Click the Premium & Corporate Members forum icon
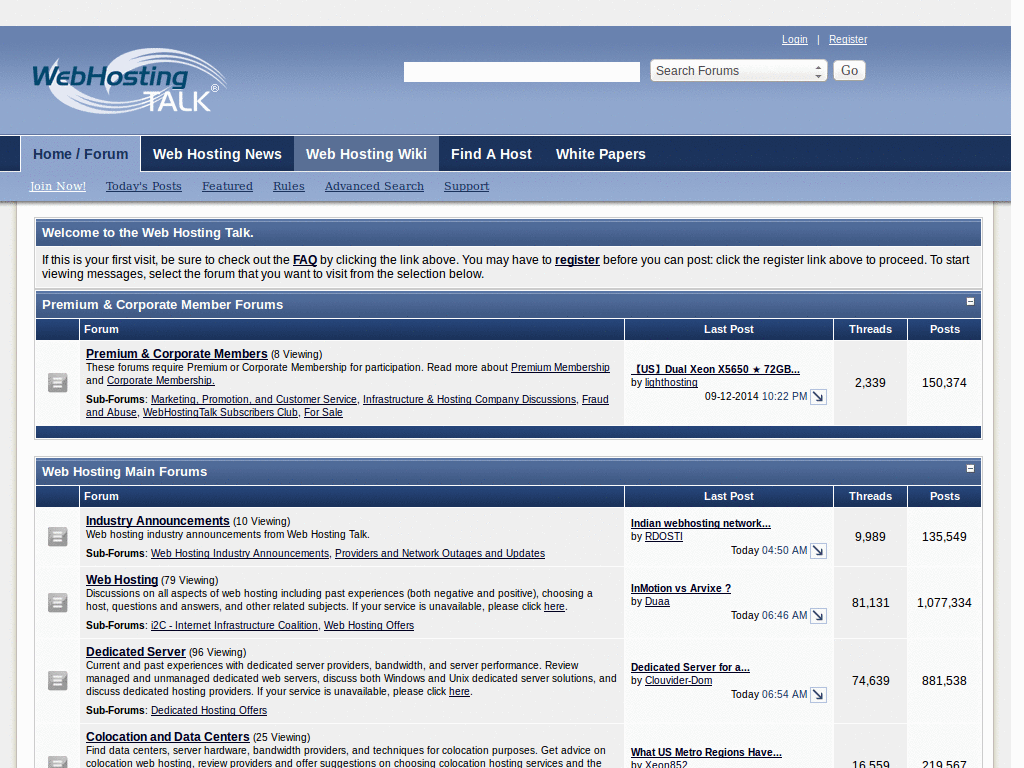Viewport: 1024px width, 768px height. coord(57,383)
